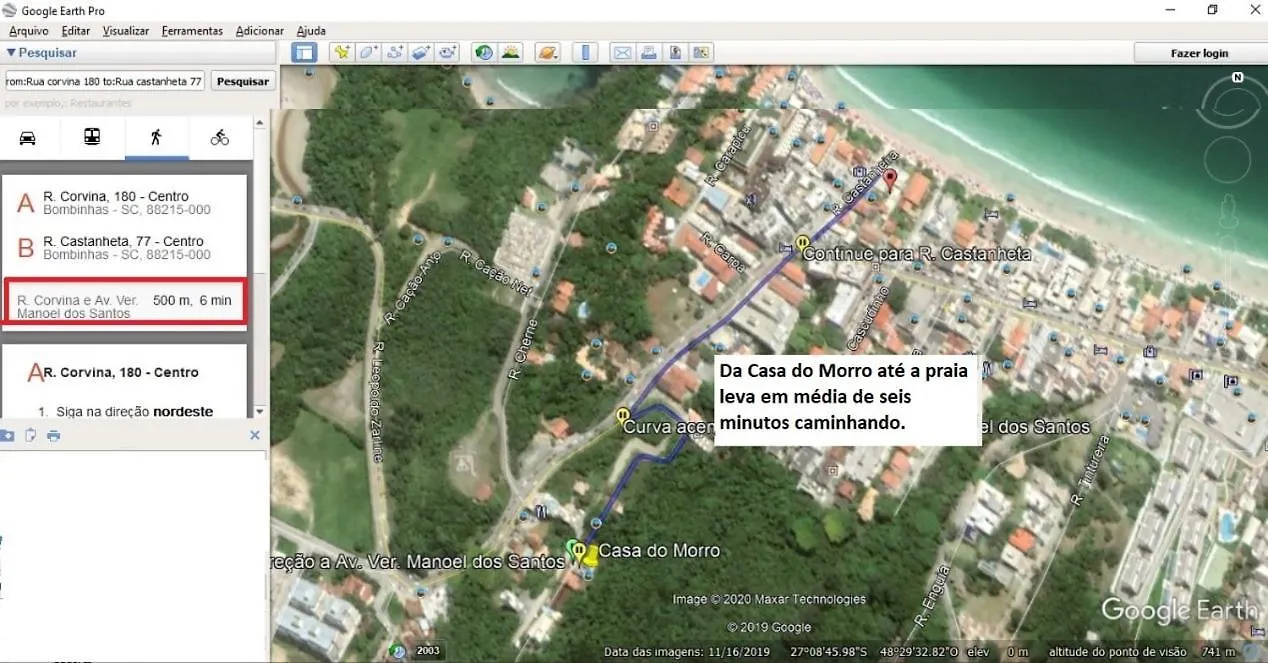Show historical imagery clock icon
Image resolution: width=1268 pixels, height=663 pixels.
click(x=485, y=53)
